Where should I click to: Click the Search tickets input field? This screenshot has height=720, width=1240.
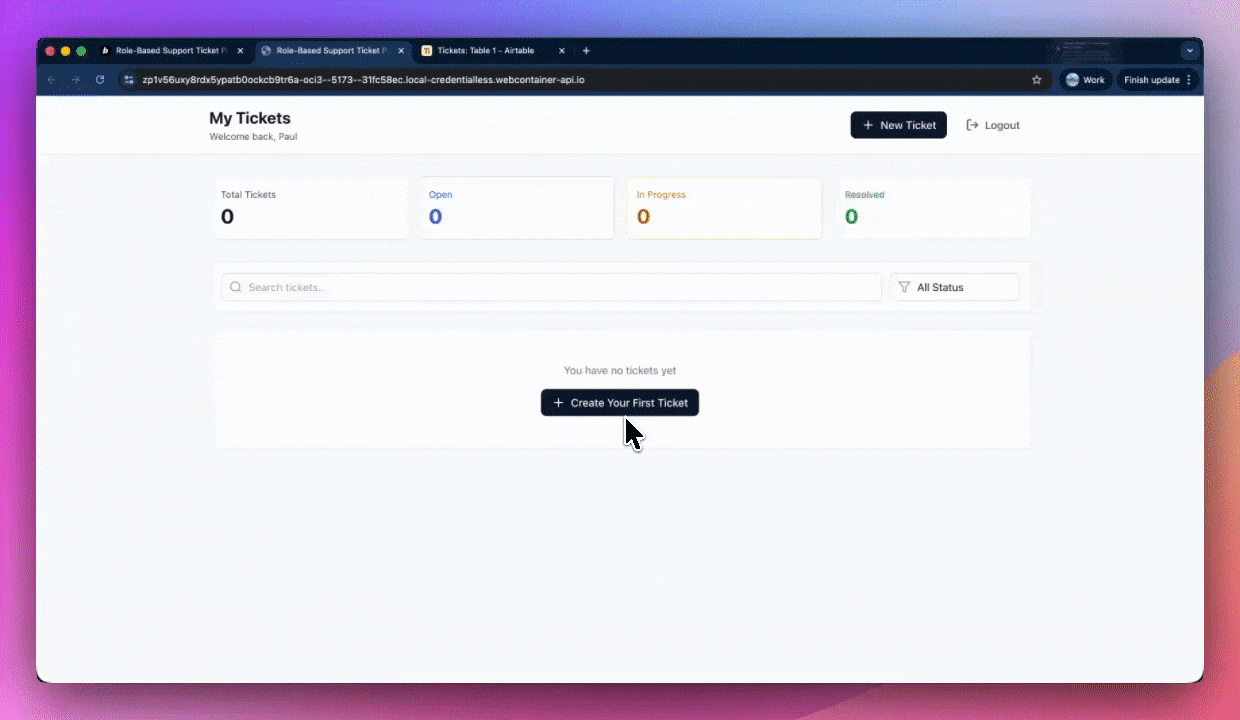[x=550, y=287]
